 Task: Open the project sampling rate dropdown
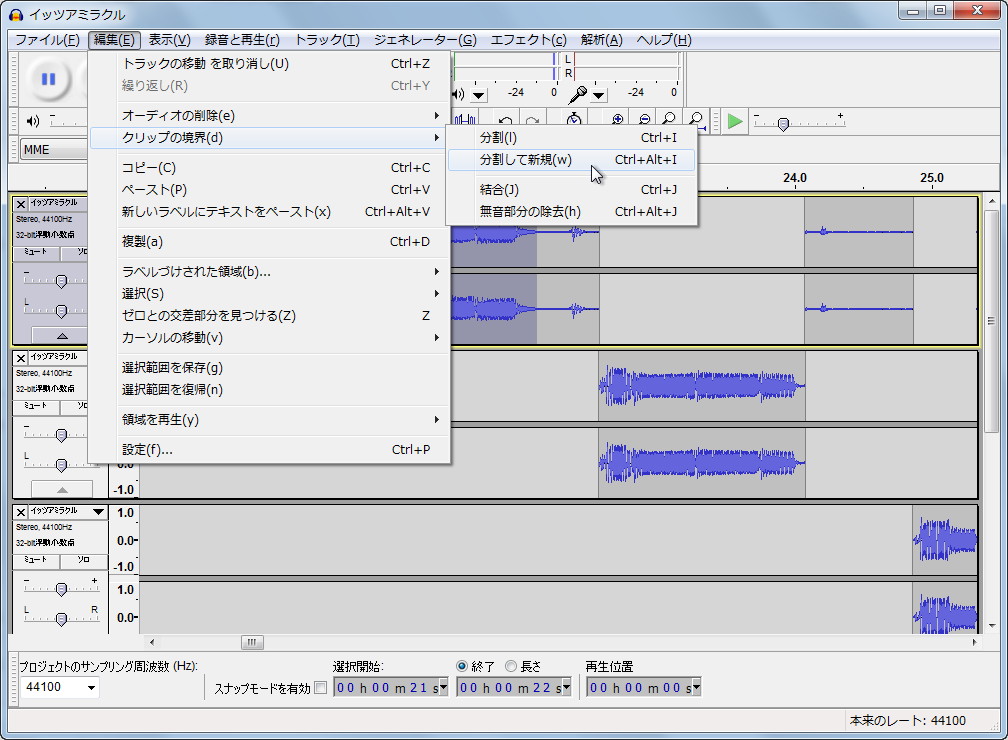pos(91,688)
